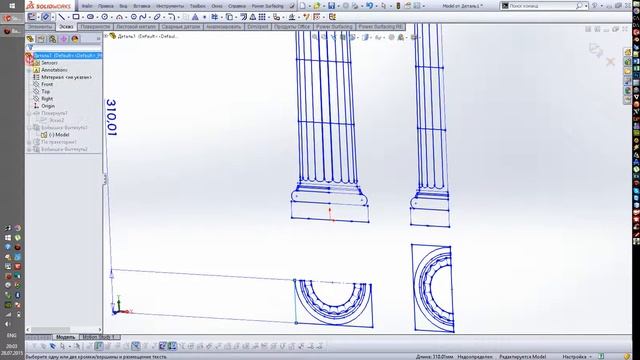This screenshot has width=640, height=360.
Task: Expand the Деталь1 flyout tree in viewport
Action: tap(106, 36)
